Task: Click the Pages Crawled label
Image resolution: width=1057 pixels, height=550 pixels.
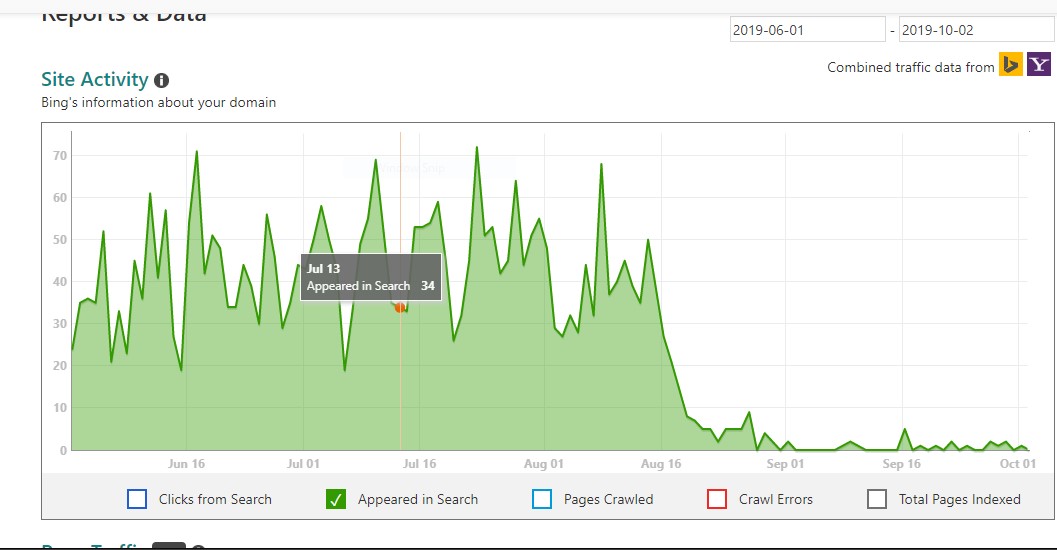Action: (x=608, y=499)
